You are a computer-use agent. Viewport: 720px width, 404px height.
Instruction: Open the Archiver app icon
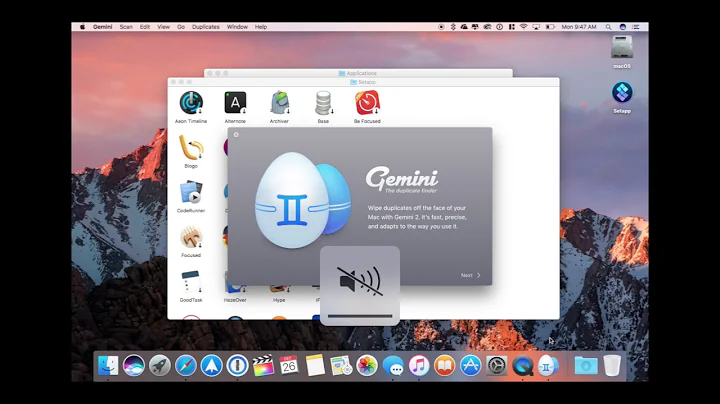coord(279,102)
